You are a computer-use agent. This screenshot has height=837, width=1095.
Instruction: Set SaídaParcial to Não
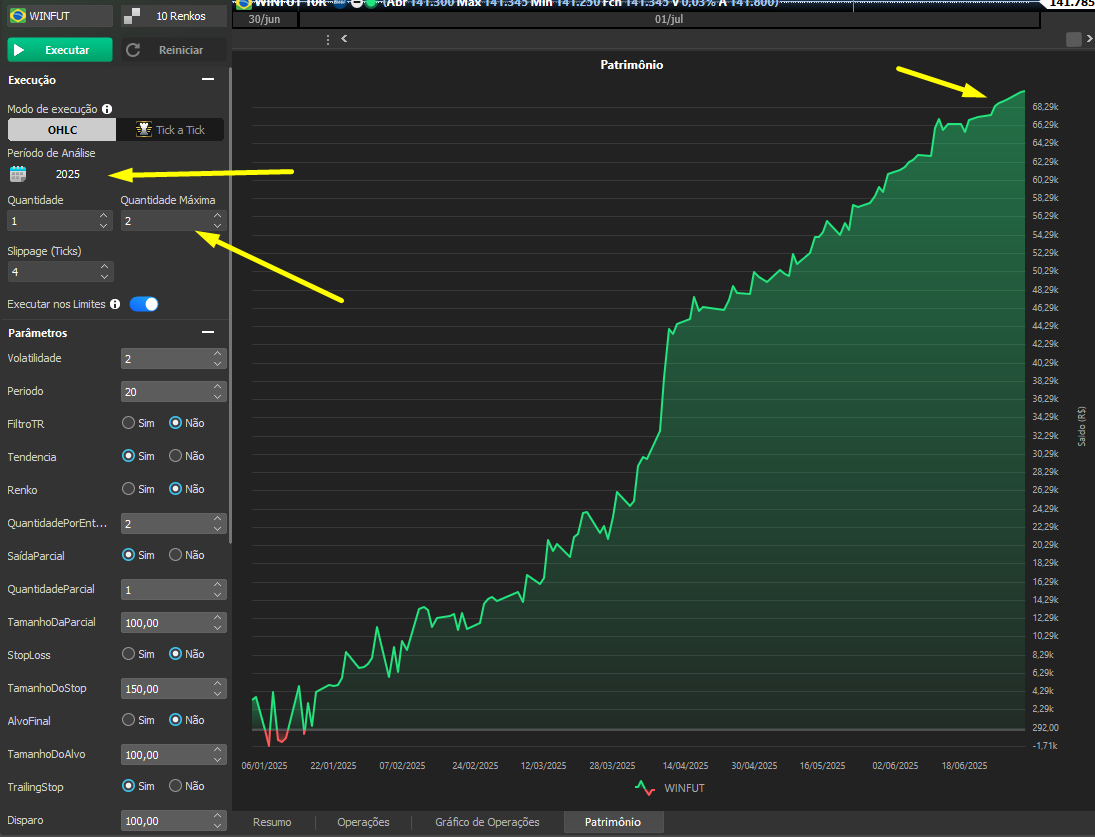(x=176, y=555)
